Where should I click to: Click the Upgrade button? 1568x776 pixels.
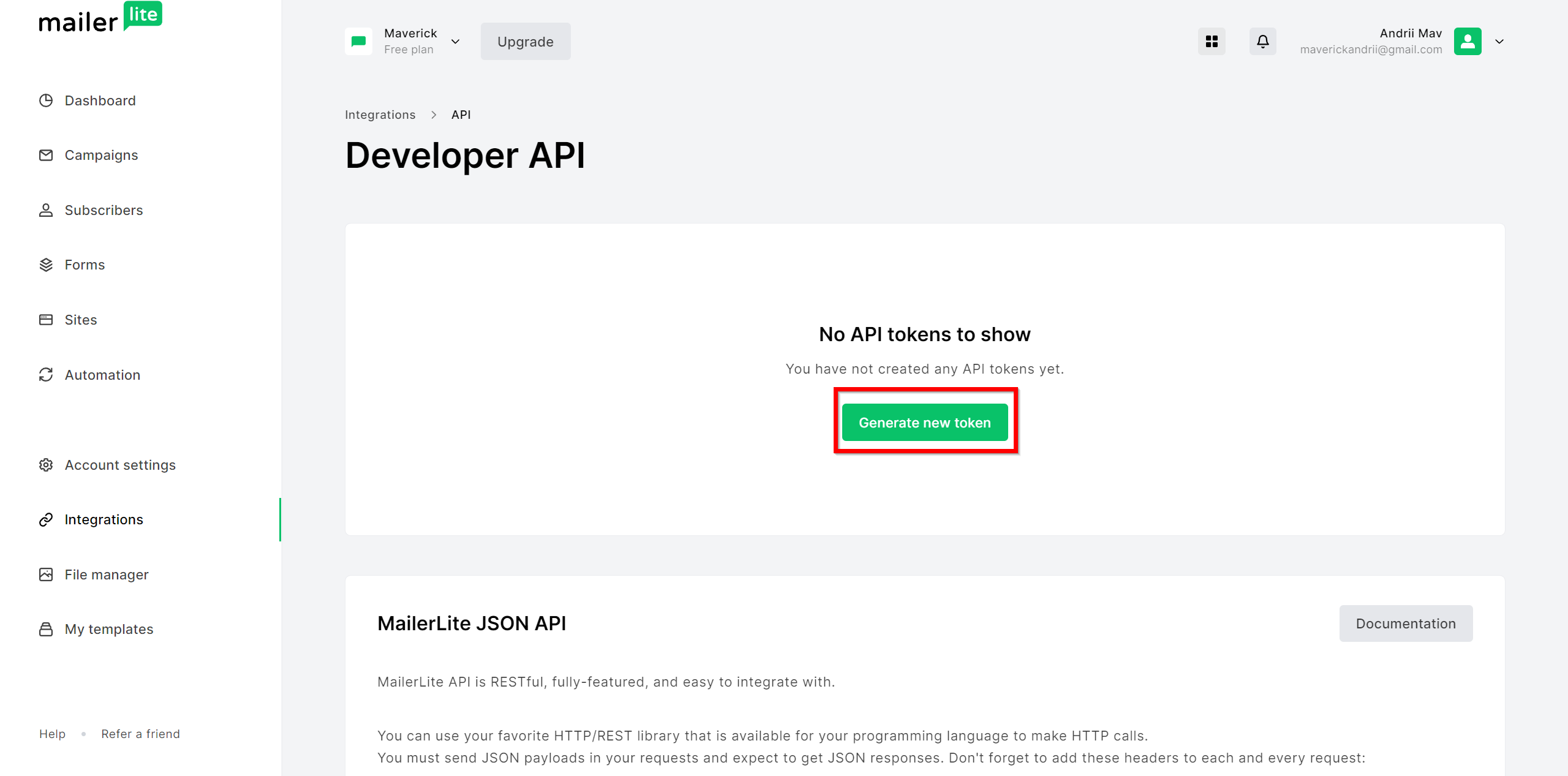[x=526, y=41]
